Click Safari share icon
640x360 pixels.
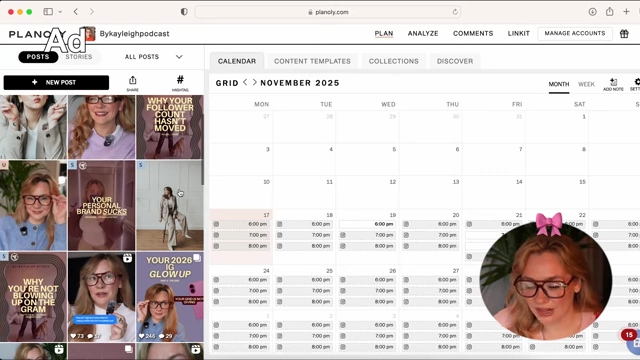click(x=609, y=12)
